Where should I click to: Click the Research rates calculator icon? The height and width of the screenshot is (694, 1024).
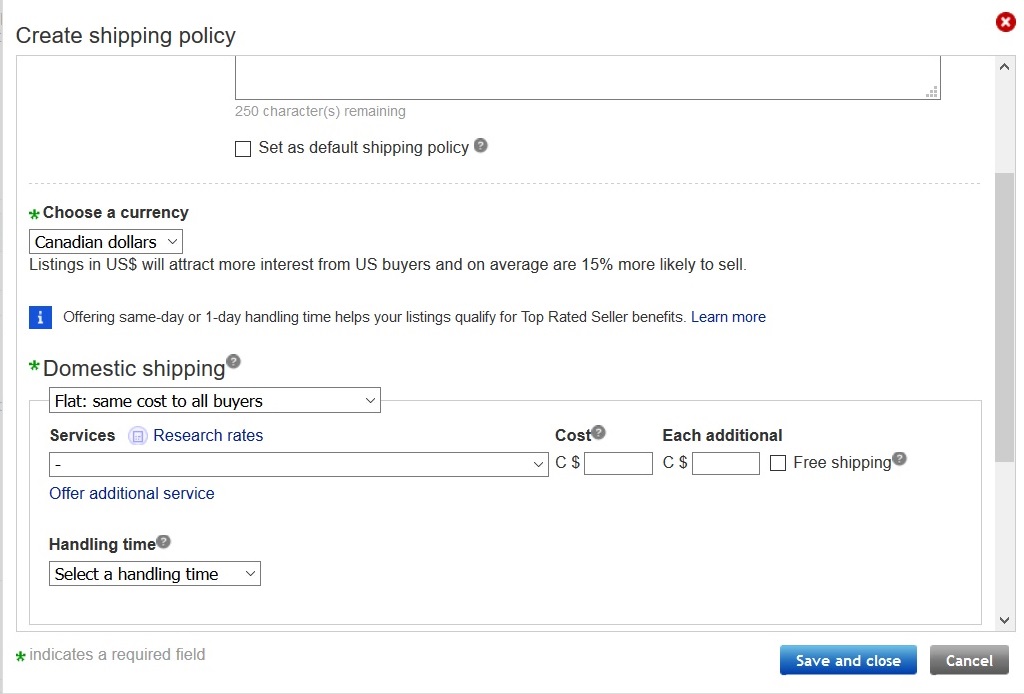click(x=139, y=436)
